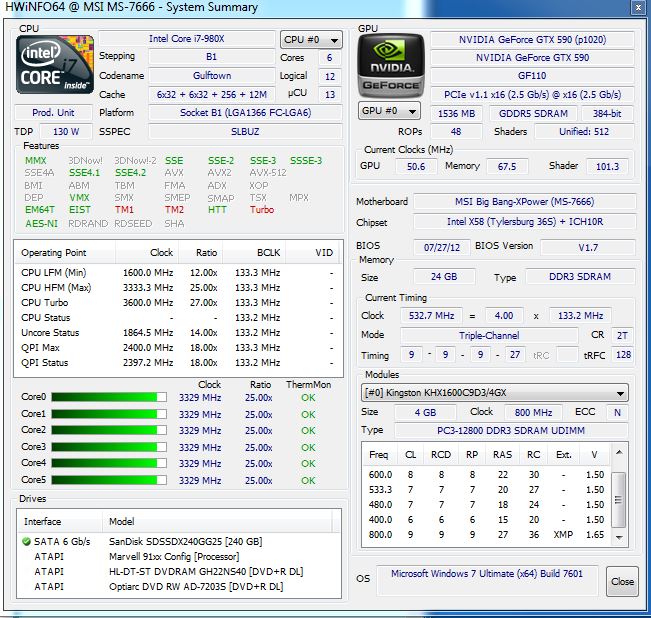Click the SSE4.2 feature label
The width and height of the screenshot is (651, 618).
(x=130, y=172)
